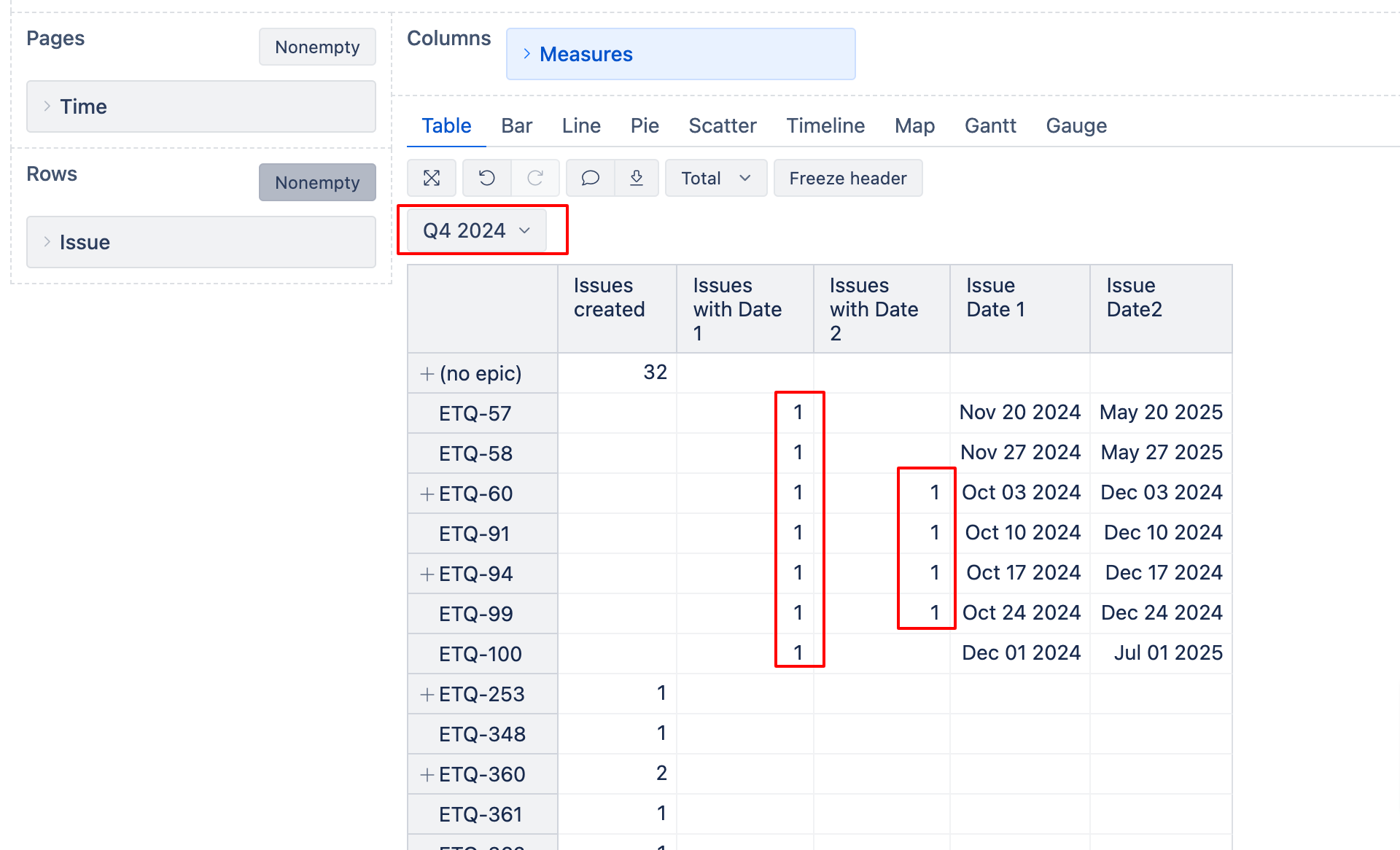
Task: Select the ETQ-100 row label
Action: [x=480, y=654]
